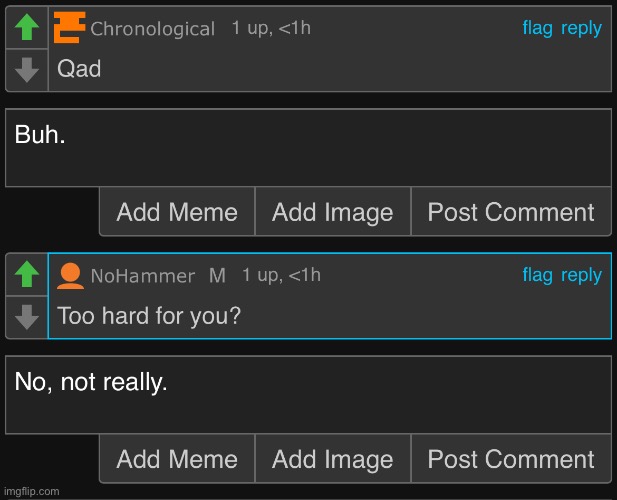This screenshot has height=500, width=617.
Task: Flag NoHammer's comment
Action: coord(537,275)
